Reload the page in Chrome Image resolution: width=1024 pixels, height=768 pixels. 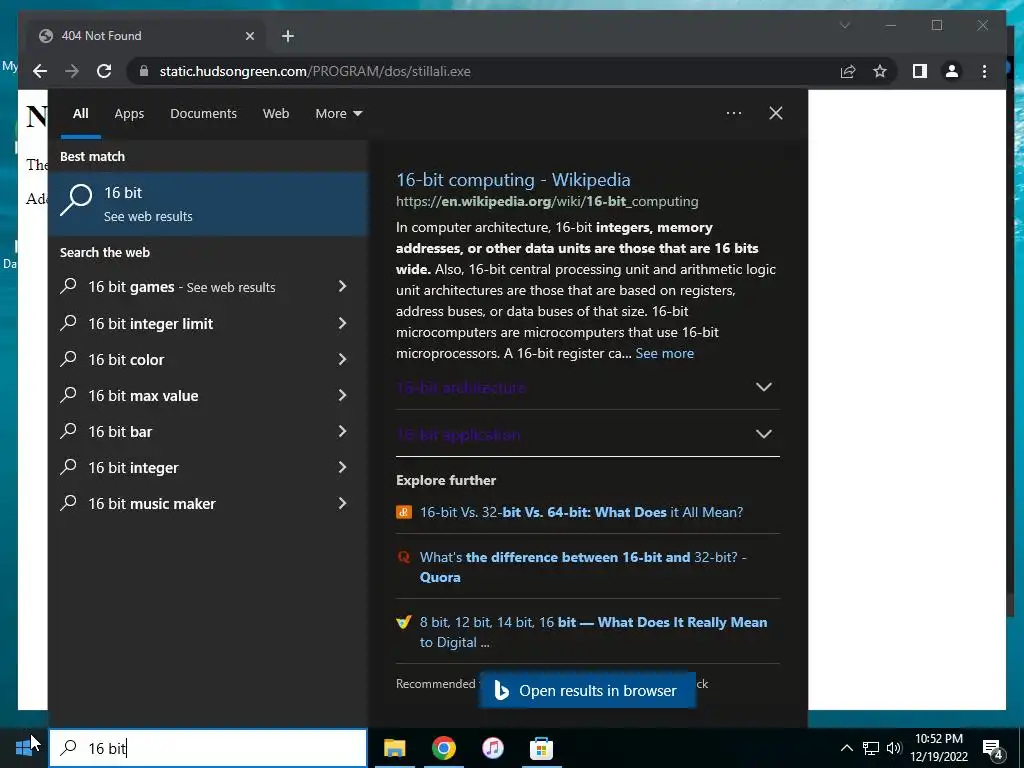[104, 71]
